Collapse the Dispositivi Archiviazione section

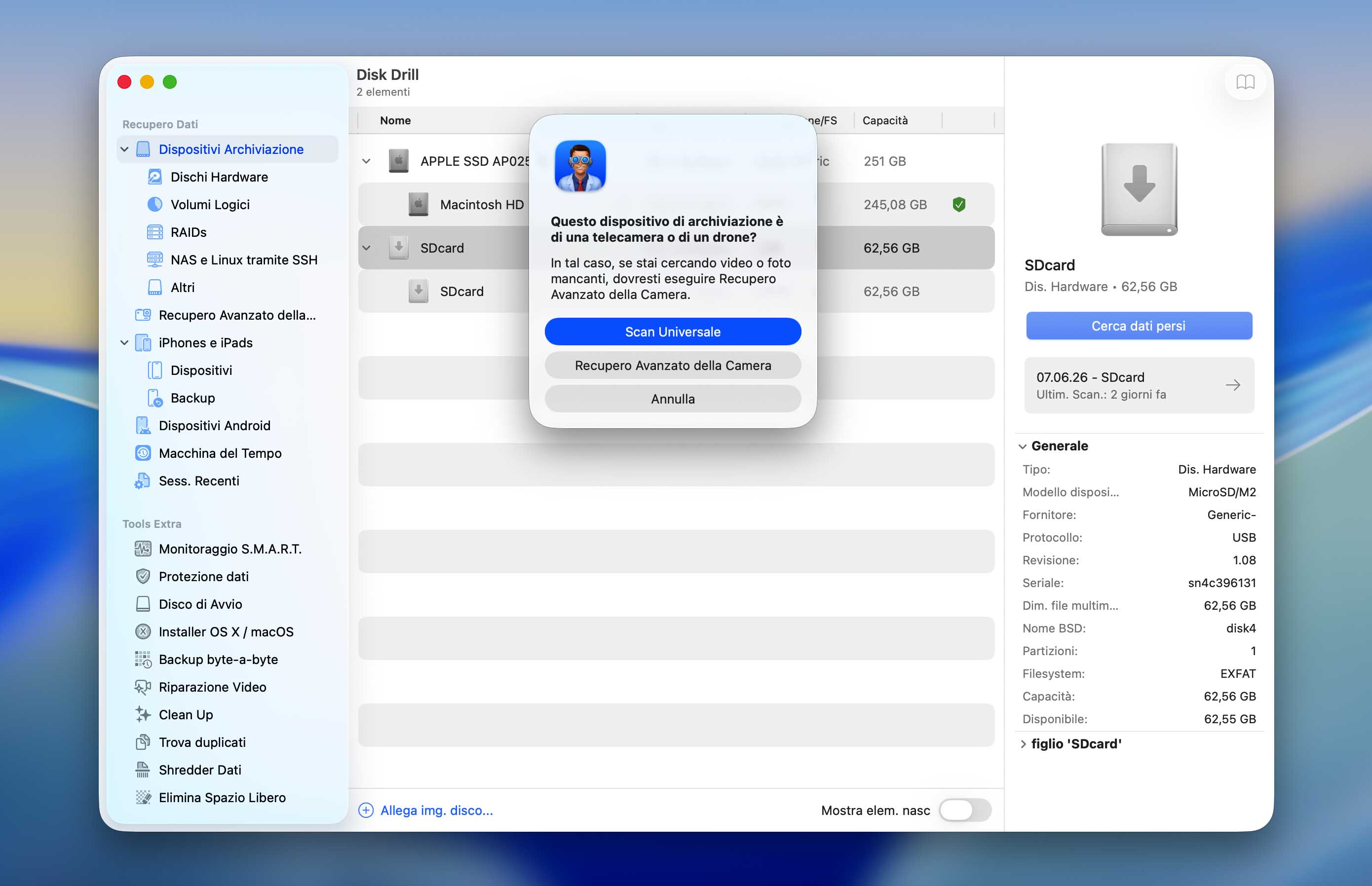[x=124, y=149]
